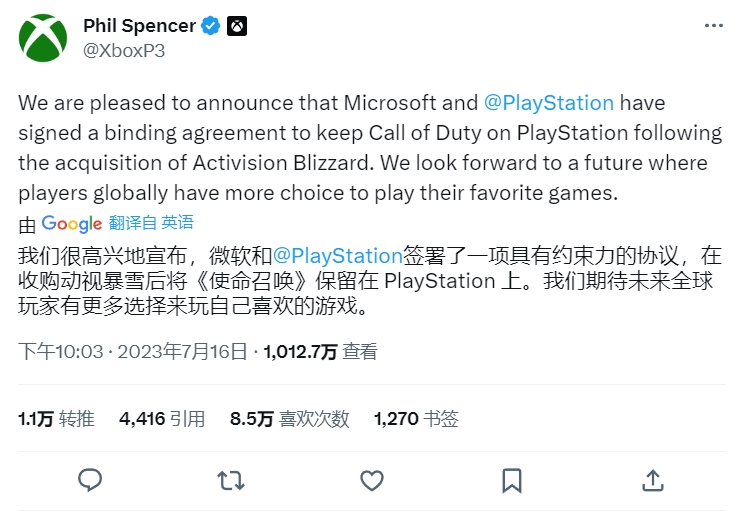Viewport: 745px width, 512px height.
Task: Click the 下午10:03 · 2023年7月16日 timestamp
Action: [133, 351]
